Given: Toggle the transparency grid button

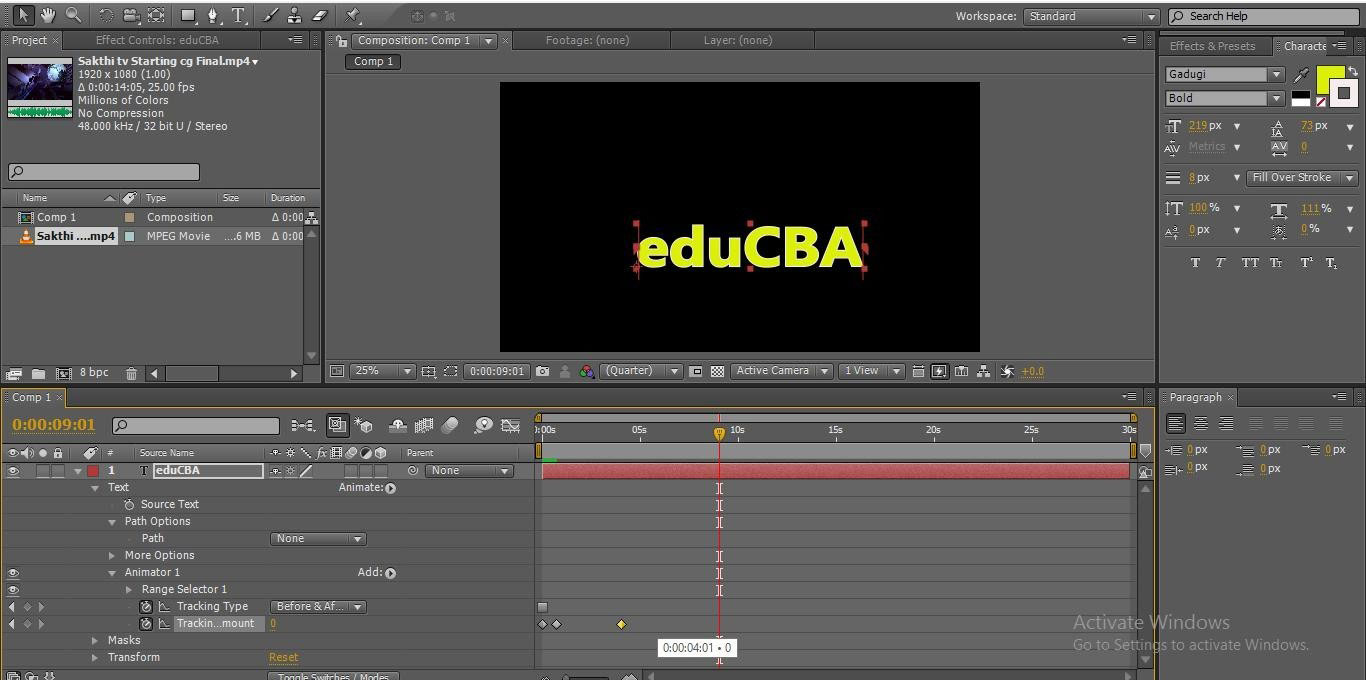Looking at the screenshot, I should [717, 371].
